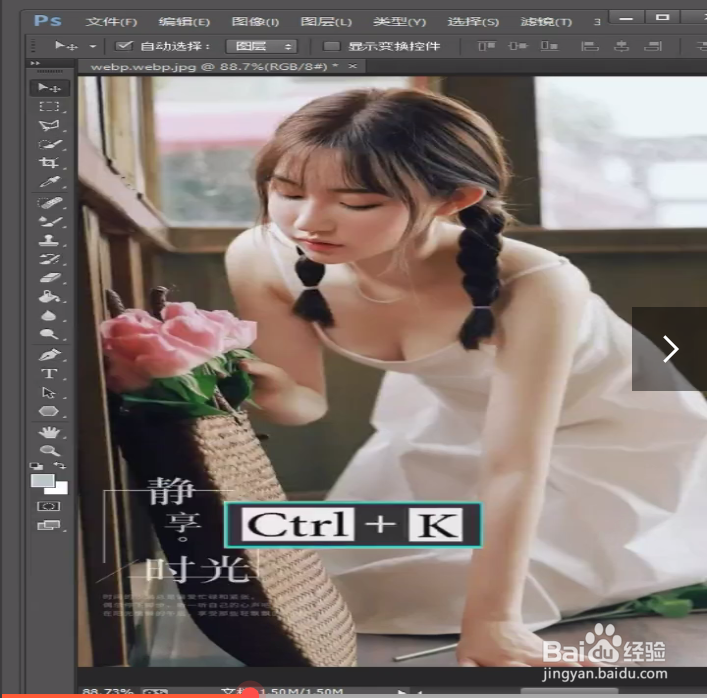Pick the background color swatch

61,489
